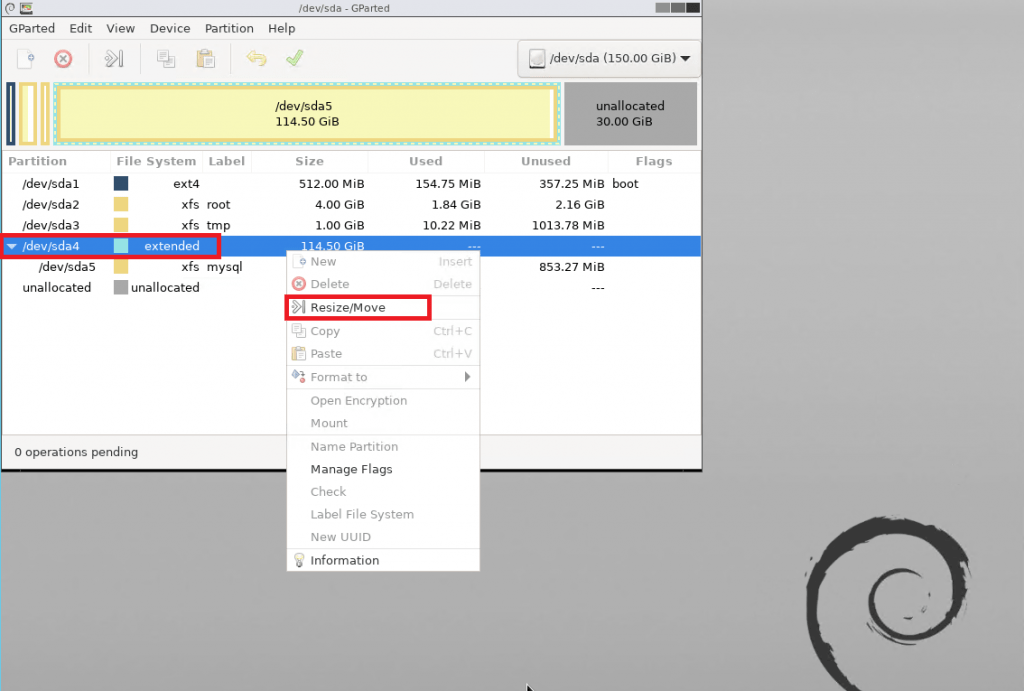Screen dimensions: 1024x691
Task: Click the 853.27 MiB unused value
Action: click(572, 267)
